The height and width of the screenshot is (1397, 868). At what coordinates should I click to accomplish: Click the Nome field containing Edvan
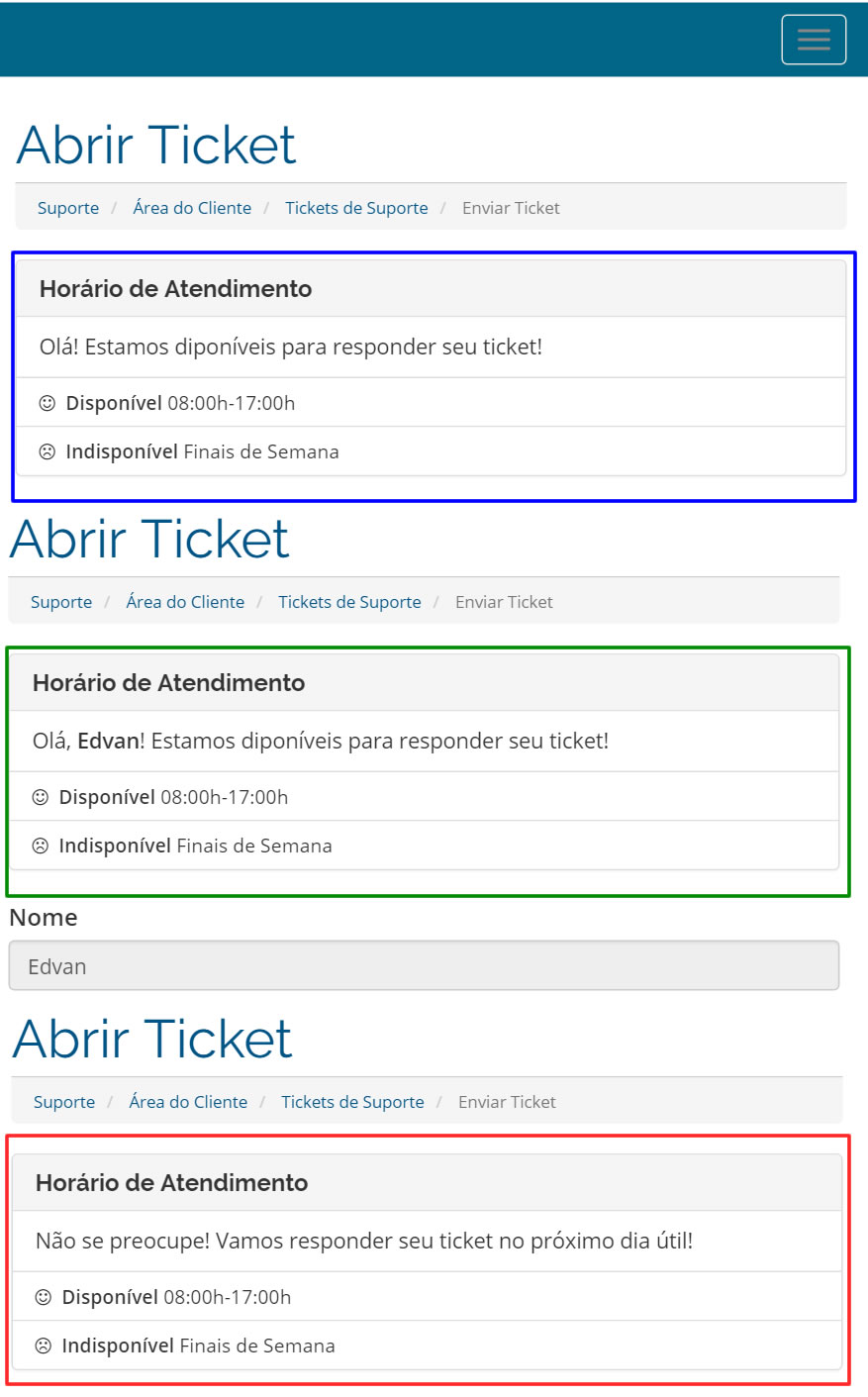tap(424, 965)
